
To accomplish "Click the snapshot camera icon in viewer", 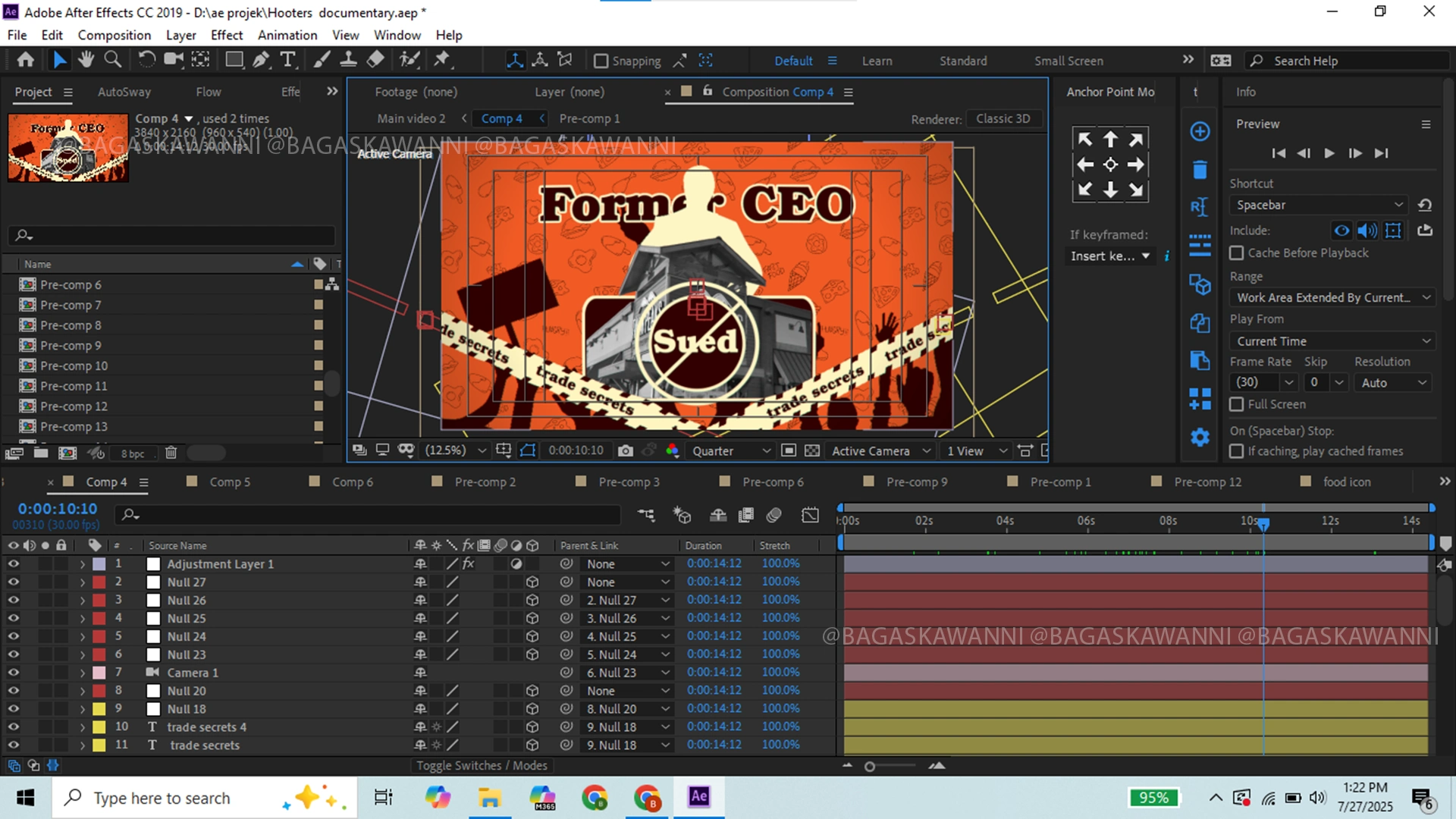I will [x=626, y=450].
